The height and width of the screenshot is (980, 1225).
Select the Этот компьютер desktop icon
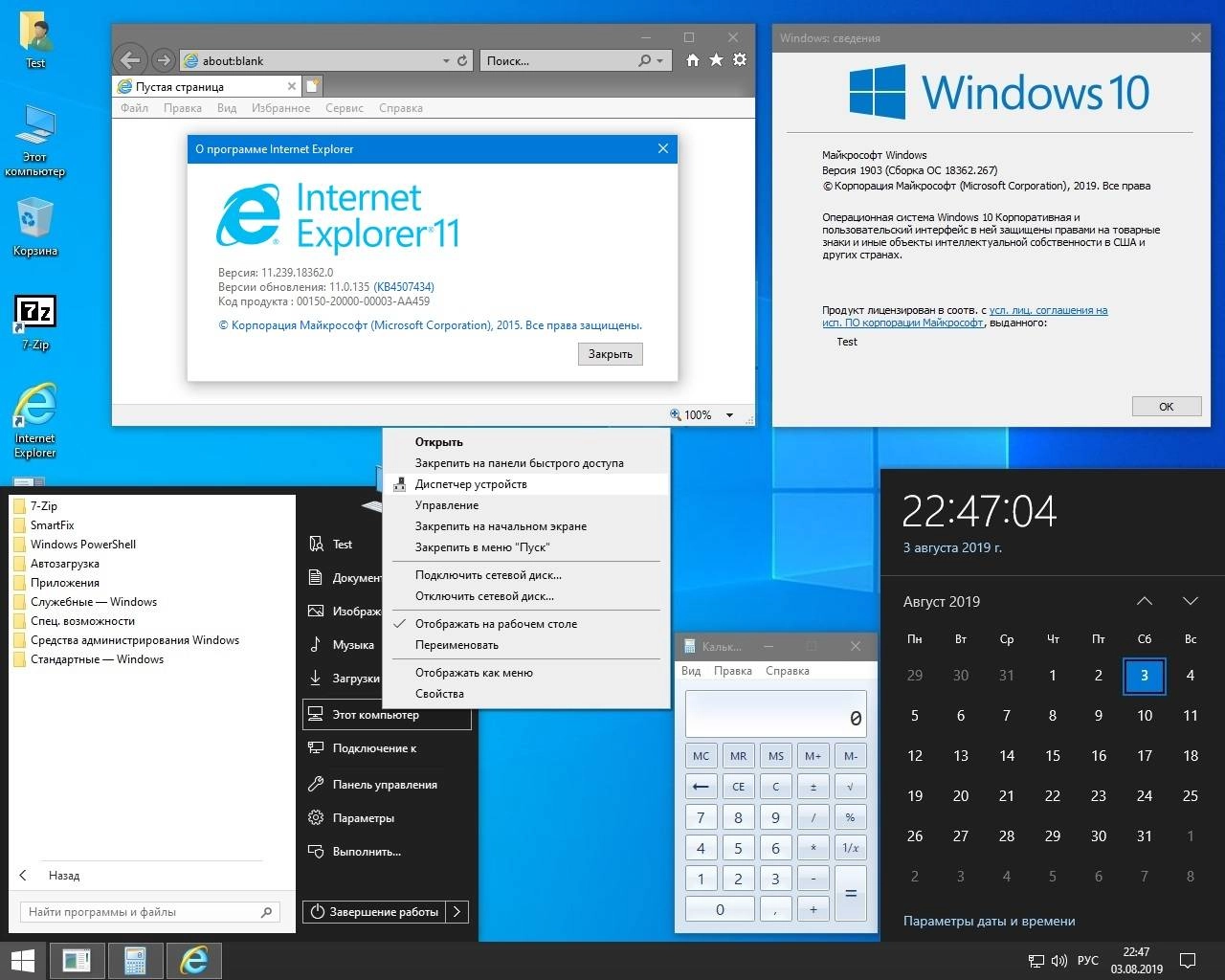coord(35,141)
